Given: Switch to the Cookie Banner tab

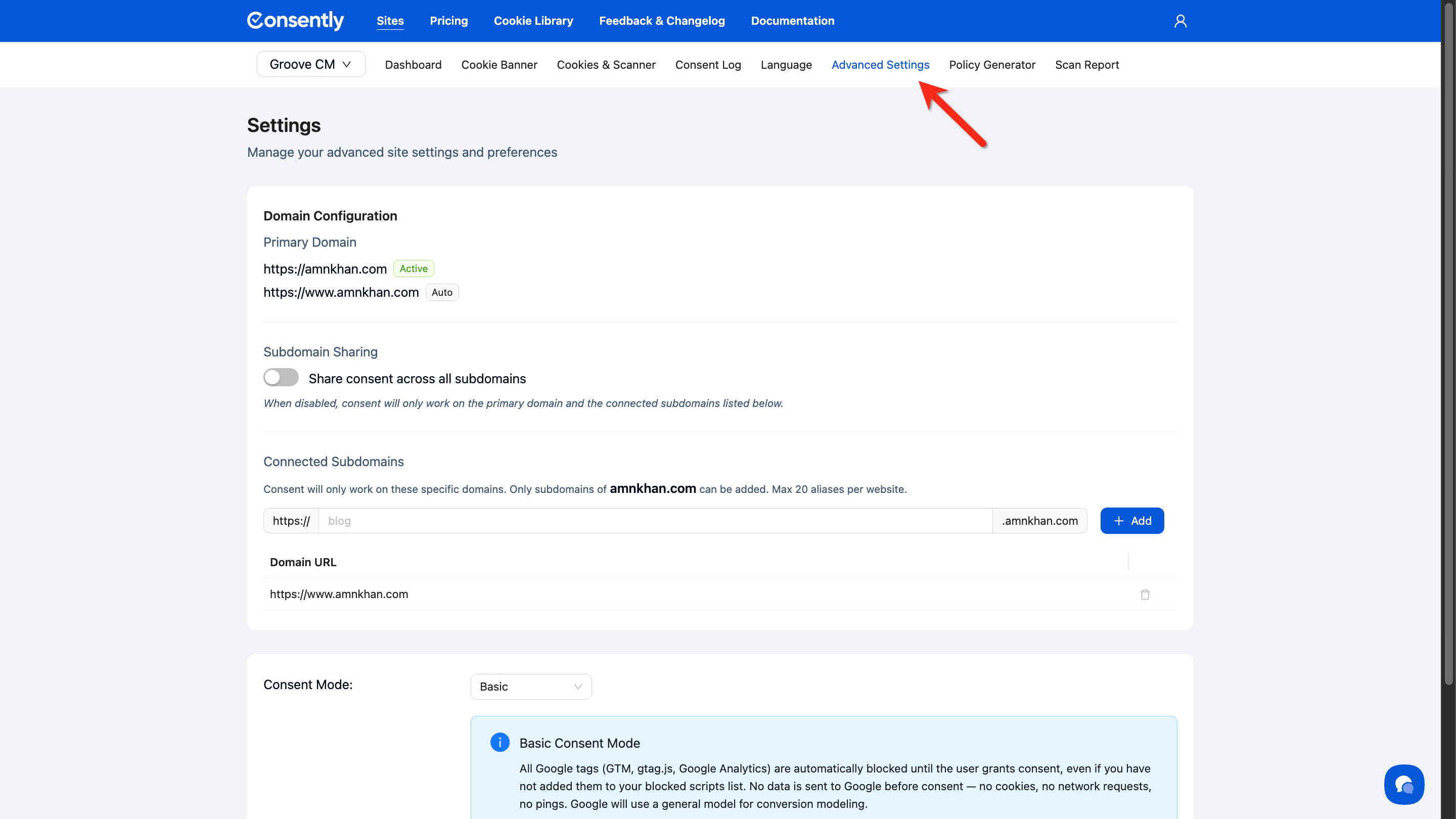Looking at the screenshot, I should point(498,65).
